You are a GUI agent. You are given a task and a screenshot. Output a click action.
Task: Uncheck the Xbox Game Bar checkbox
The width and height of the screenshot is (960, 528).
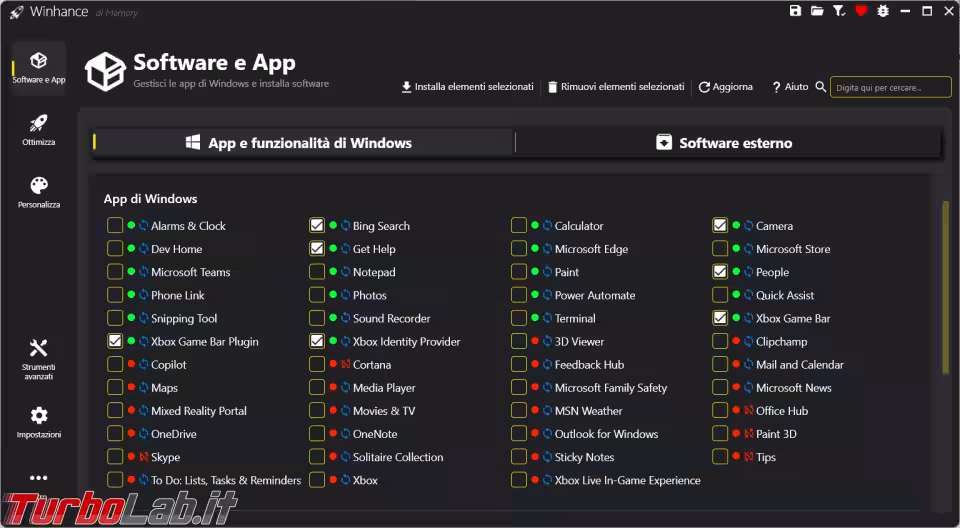pos(720,319)
